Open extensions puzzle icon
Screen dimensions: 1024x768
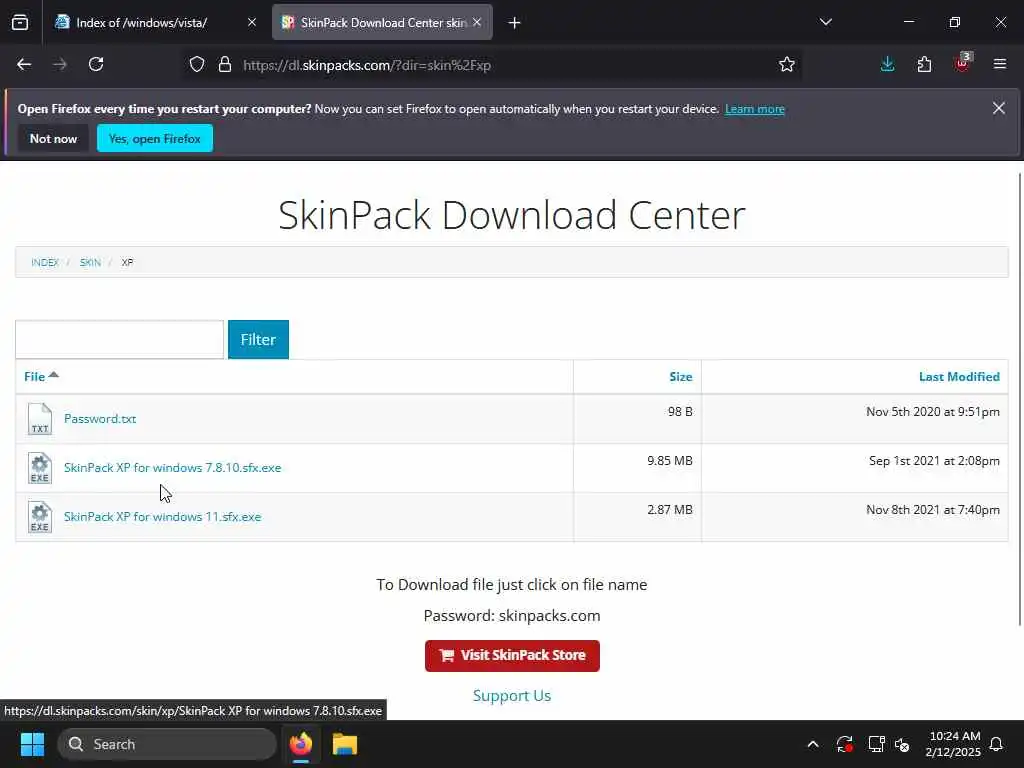pos(924,65)
